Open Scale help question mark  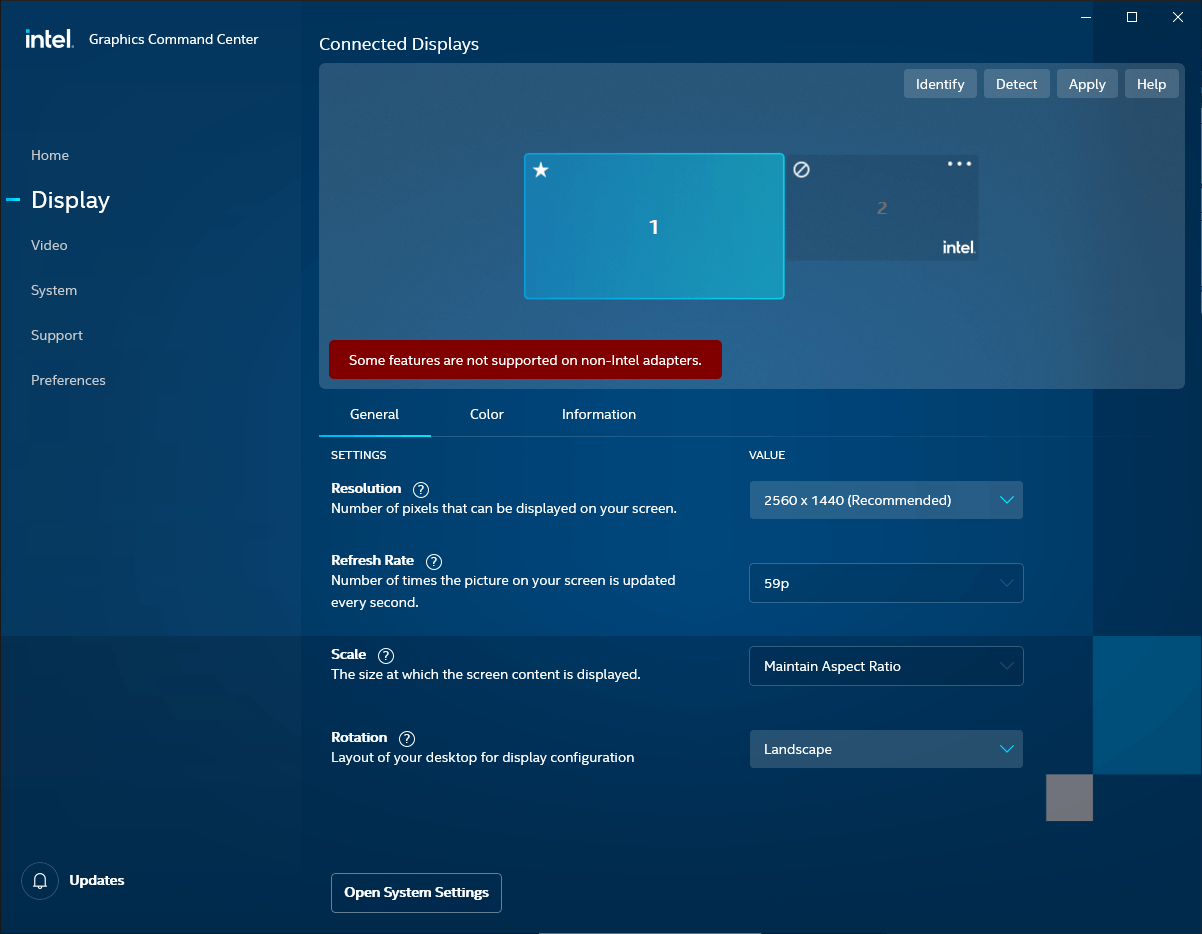coord(386,656)
